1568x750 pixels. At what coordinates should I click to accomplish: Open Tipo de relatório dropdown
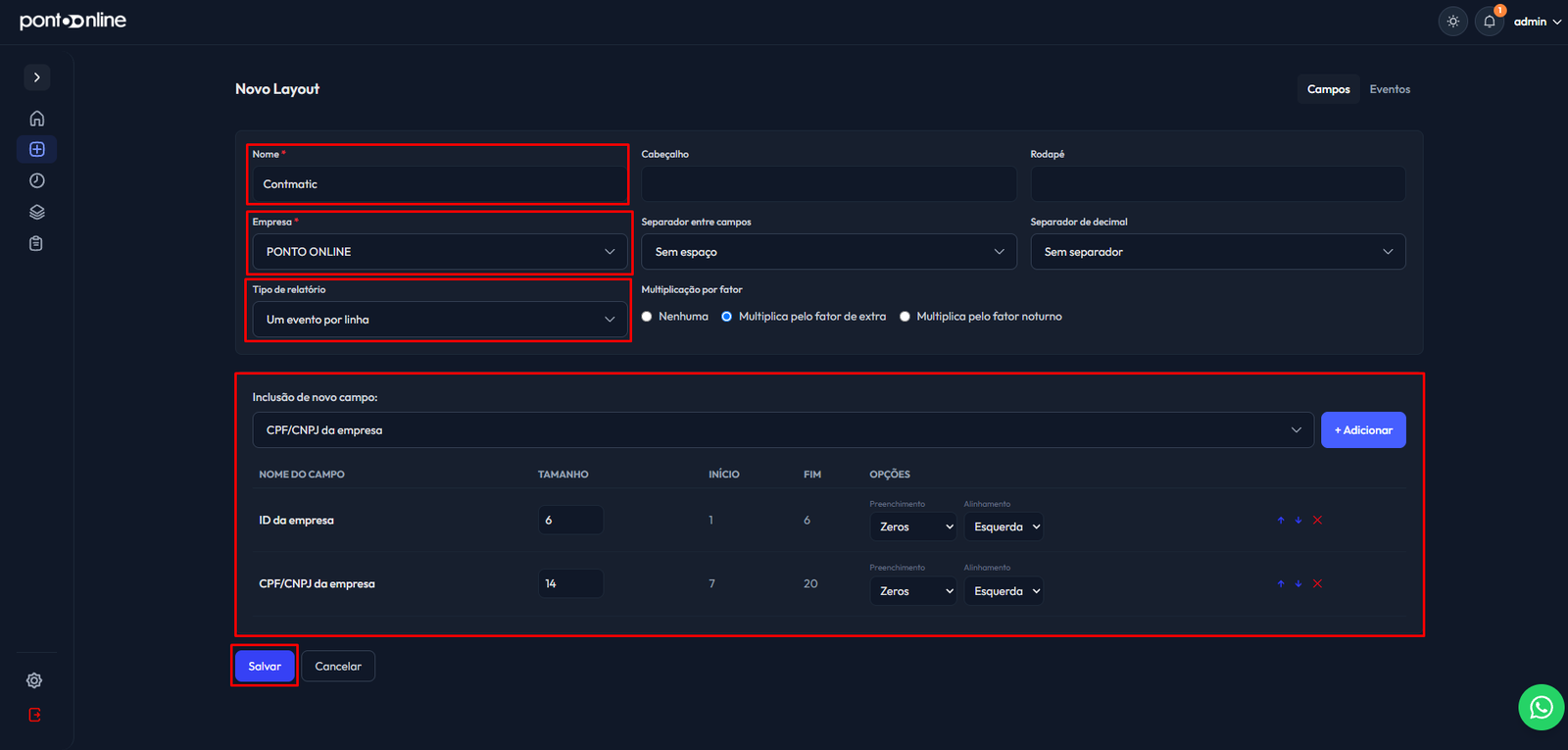(x=440, y=320)
